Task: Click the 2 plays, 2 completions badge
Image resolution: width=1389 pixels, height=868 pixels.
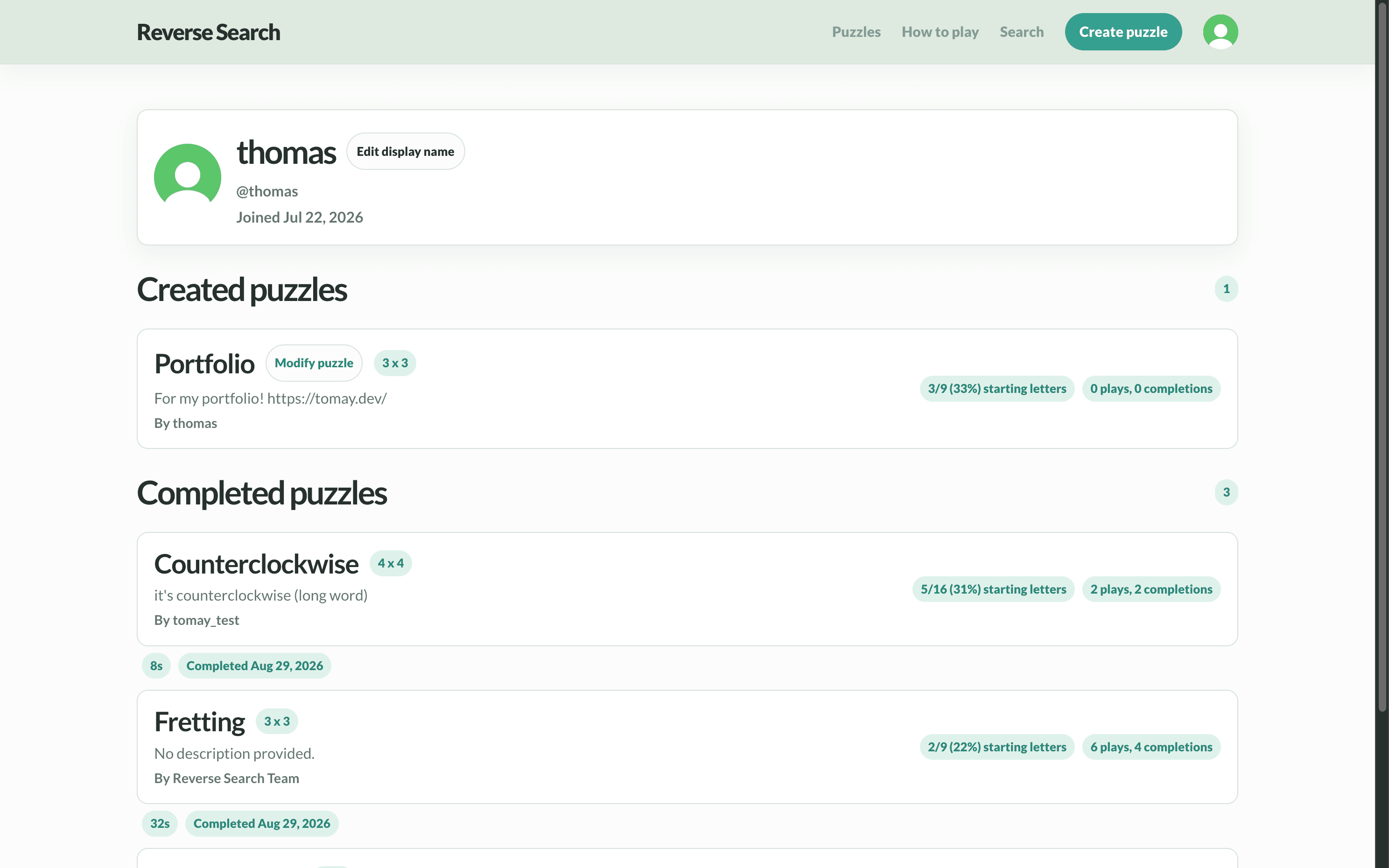Action: coord(1151,589)
